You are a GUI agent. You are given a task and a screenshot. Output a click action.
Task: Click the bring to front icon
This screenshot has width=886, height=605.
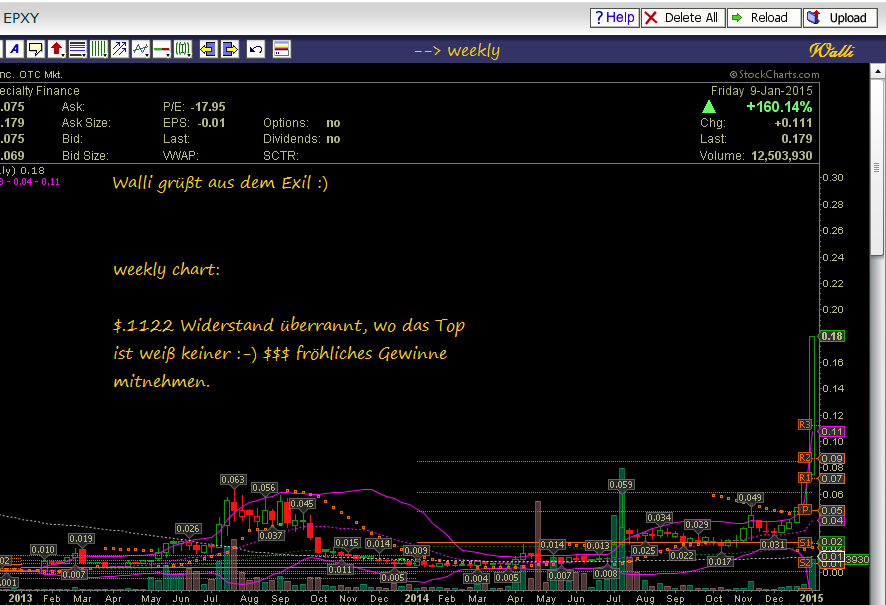pos(230,50)
